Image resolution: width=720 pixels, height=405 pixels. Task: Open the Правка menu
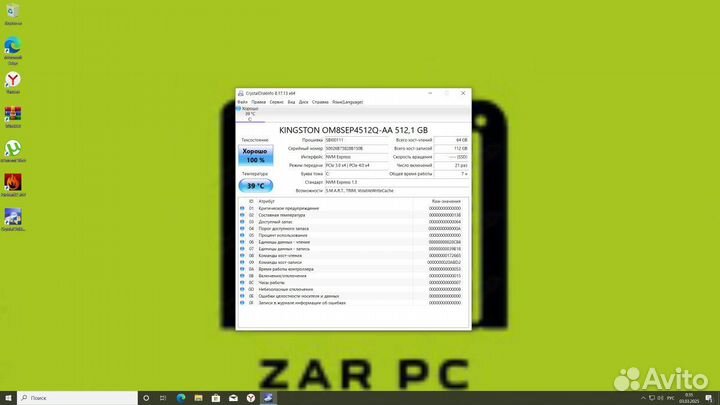259,102
